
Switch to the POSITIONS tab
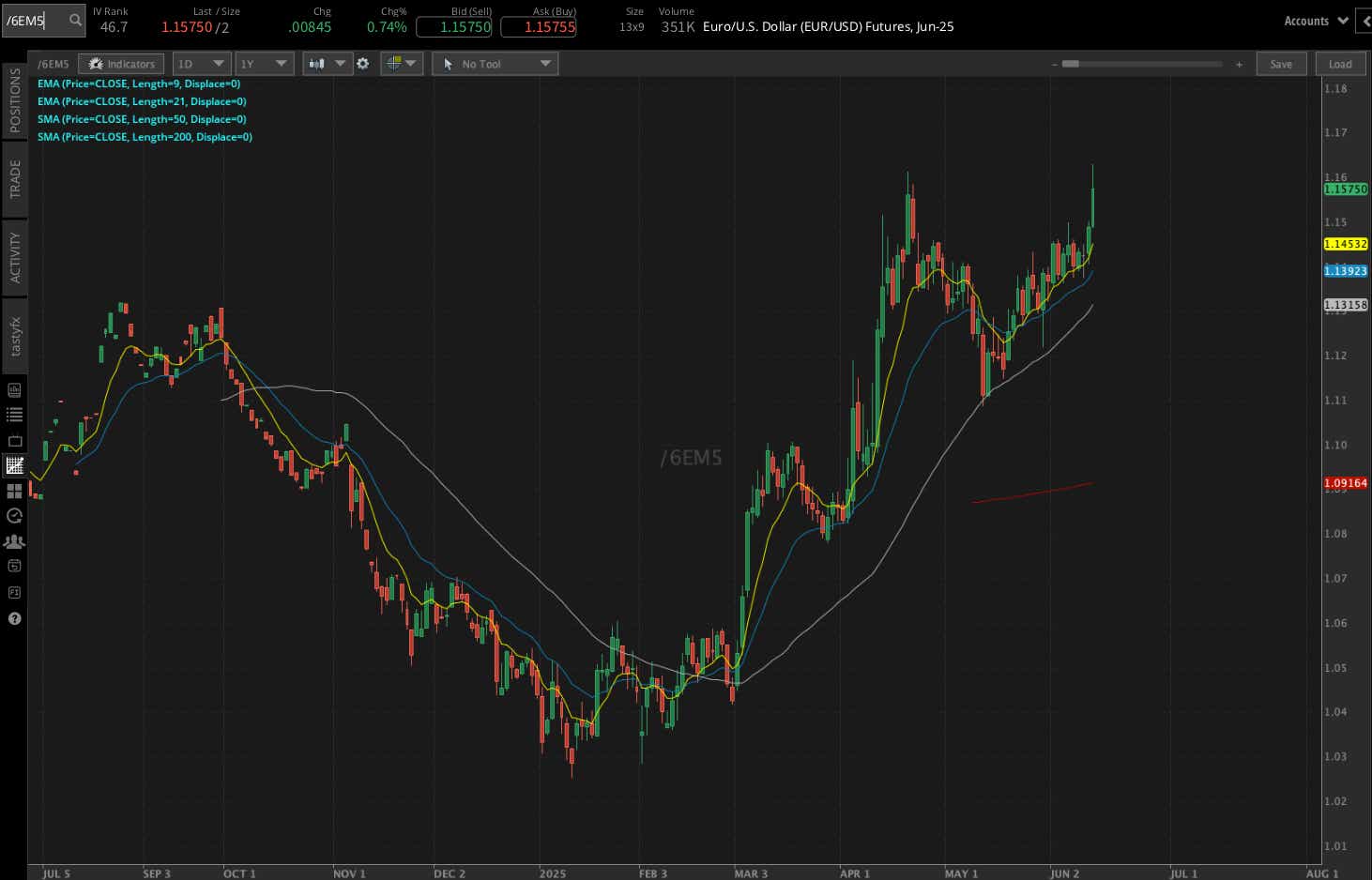coord(14,99)
